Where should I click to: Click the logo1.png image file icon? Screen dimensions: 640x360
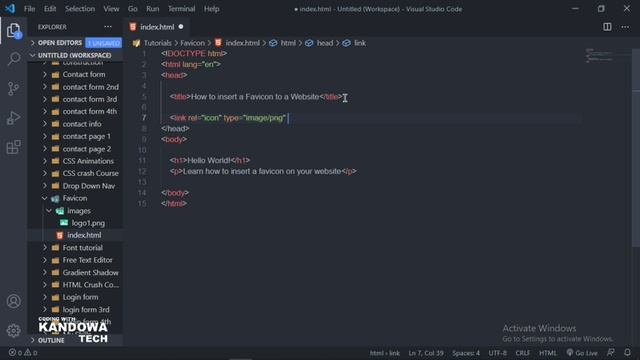pos(64,223)
